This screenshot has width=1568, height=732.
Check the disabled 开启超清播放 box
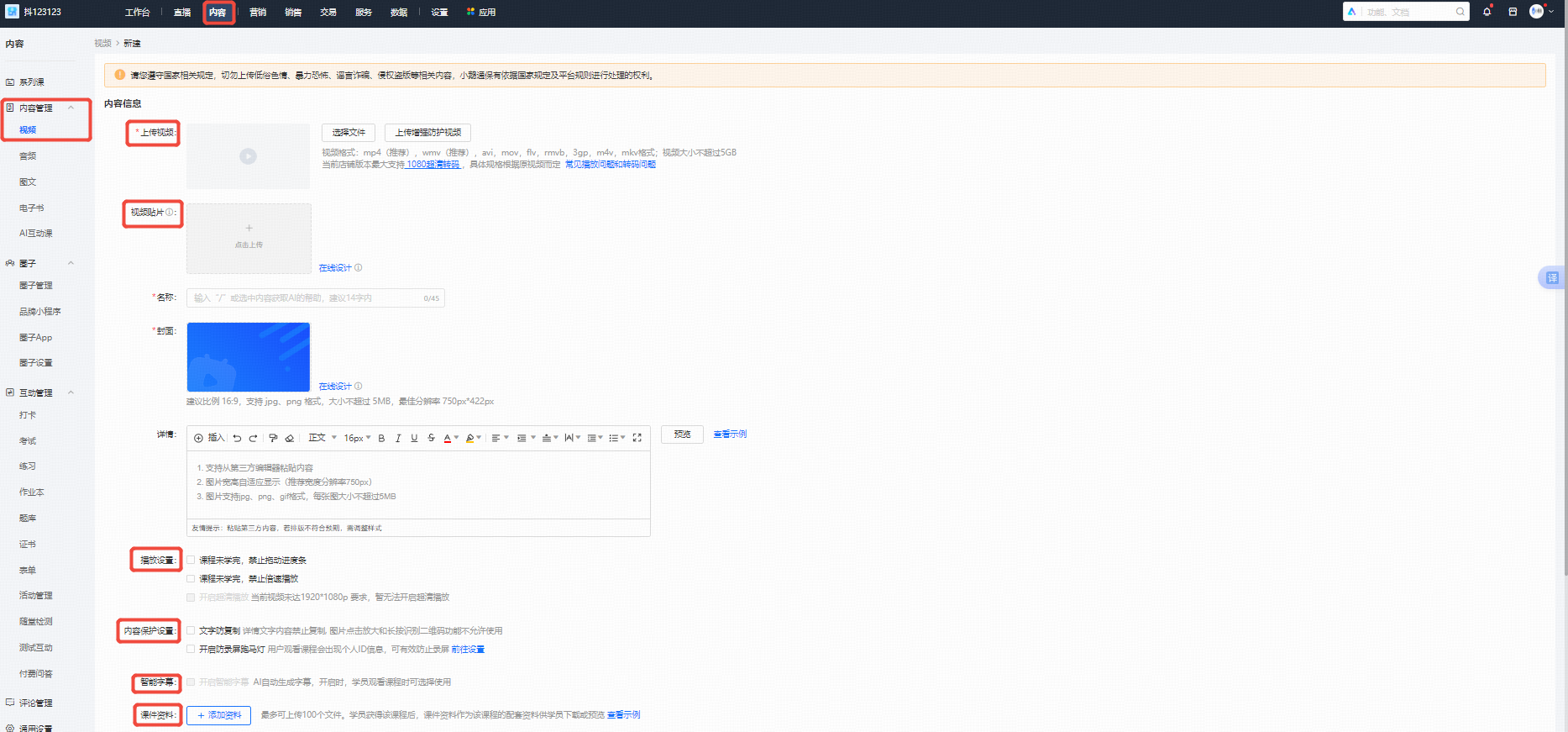tap(191, 598)
